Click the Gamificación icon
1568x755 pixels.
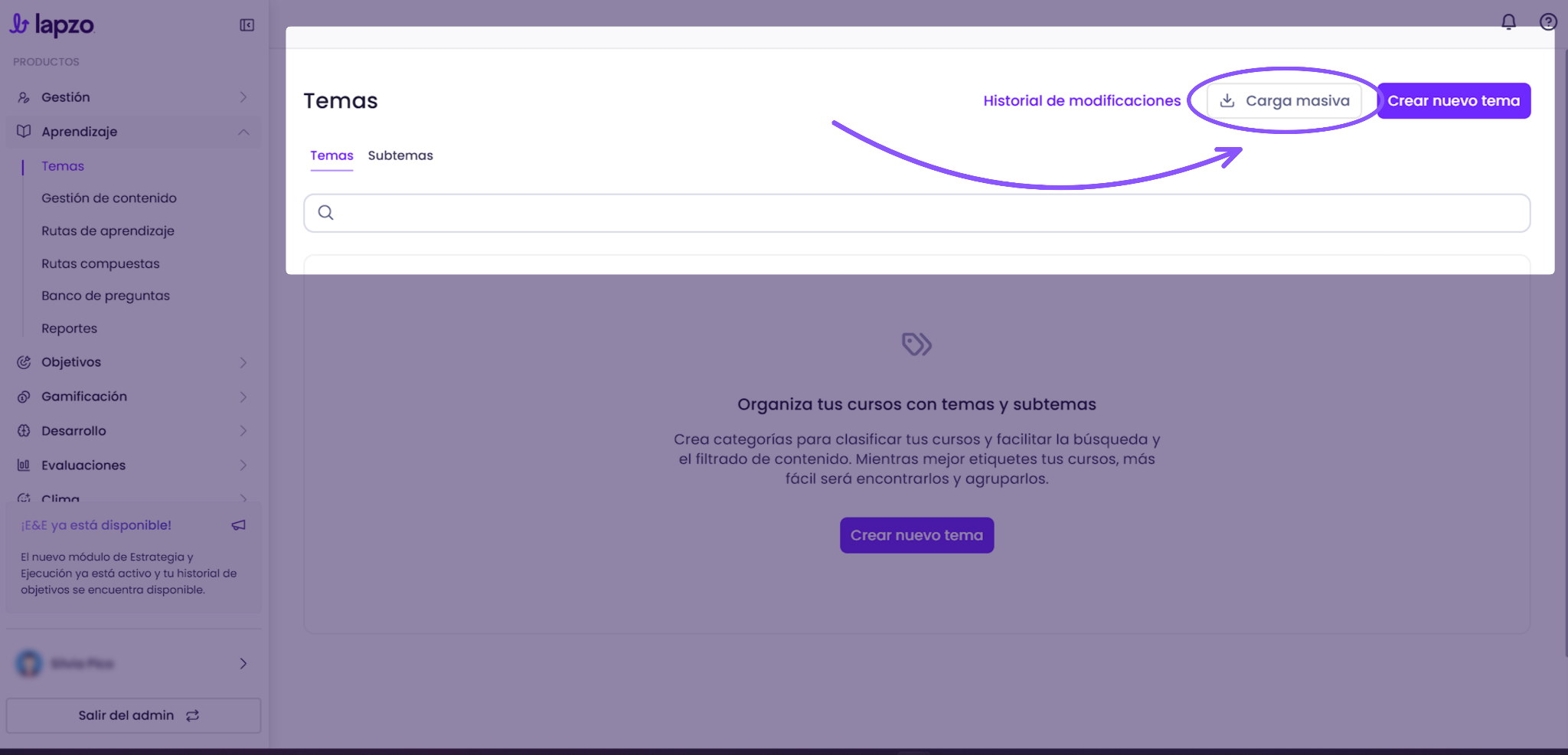(x=24, y=397)
